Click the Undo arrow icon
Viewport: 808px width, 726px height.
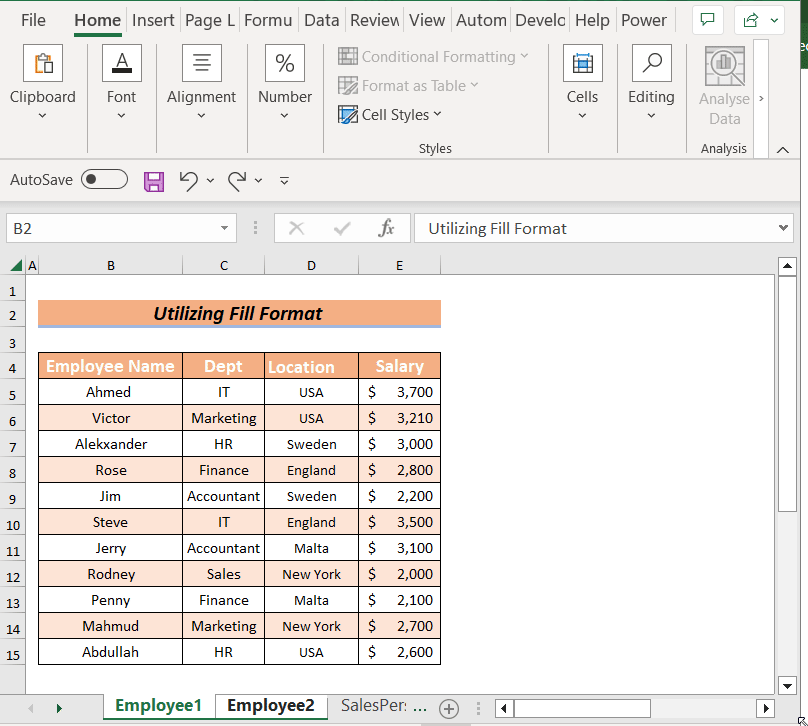188,181
